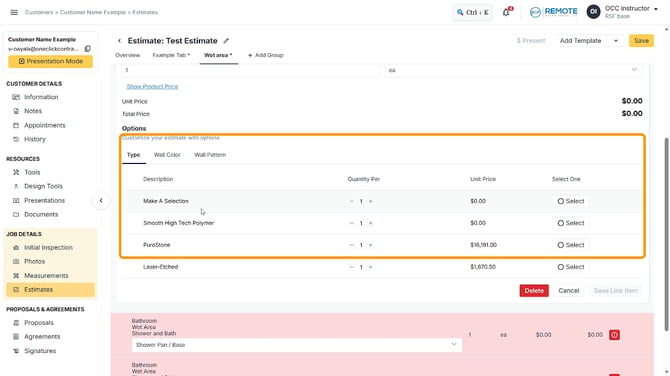Image resolution: width=670 pixels, height=376 pixels.
Task: Open the notifications bell
Action: [x=506, y=12]
